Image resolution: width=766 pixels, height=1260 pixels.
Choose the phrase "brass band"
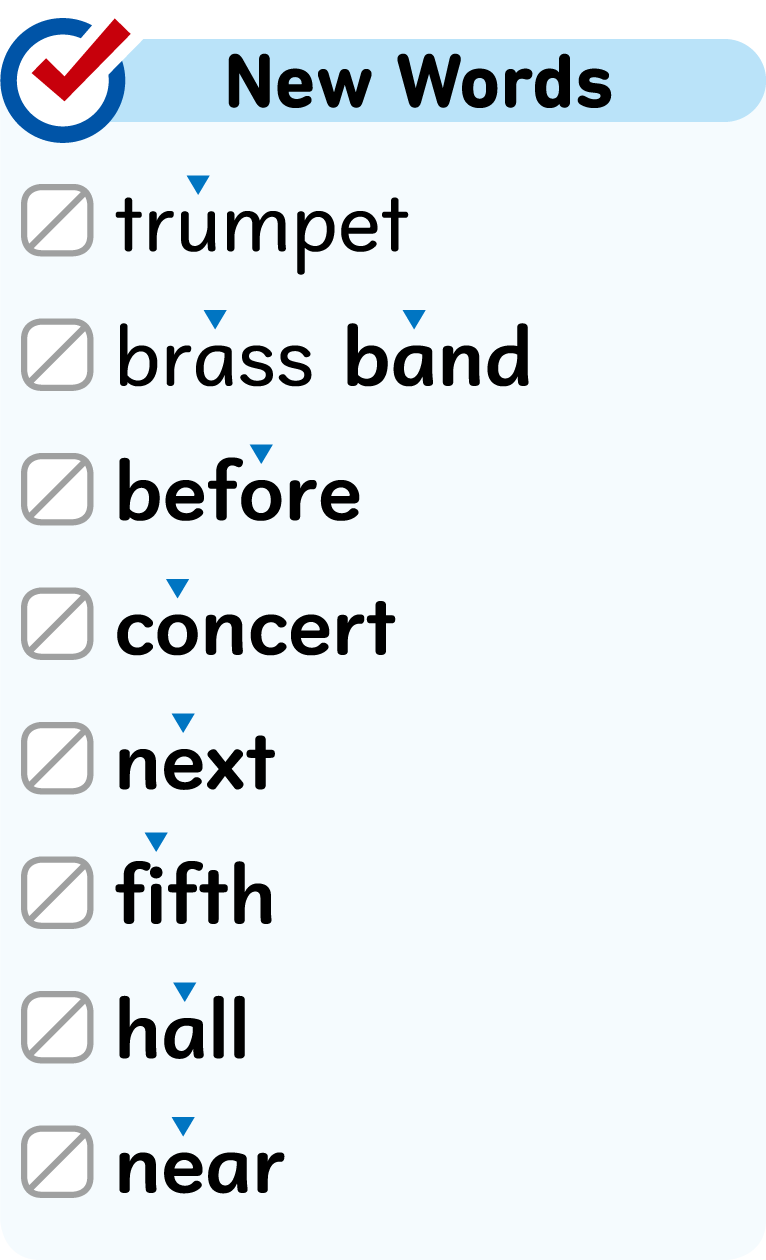coord(323,358)
